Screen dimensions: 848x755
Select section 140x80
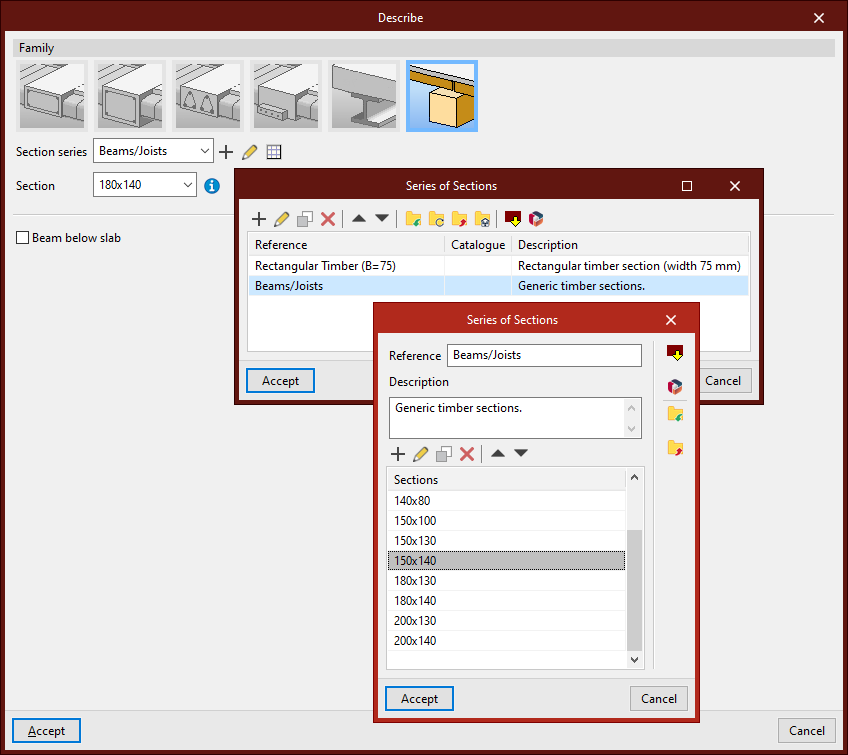[x=507, y=501]
